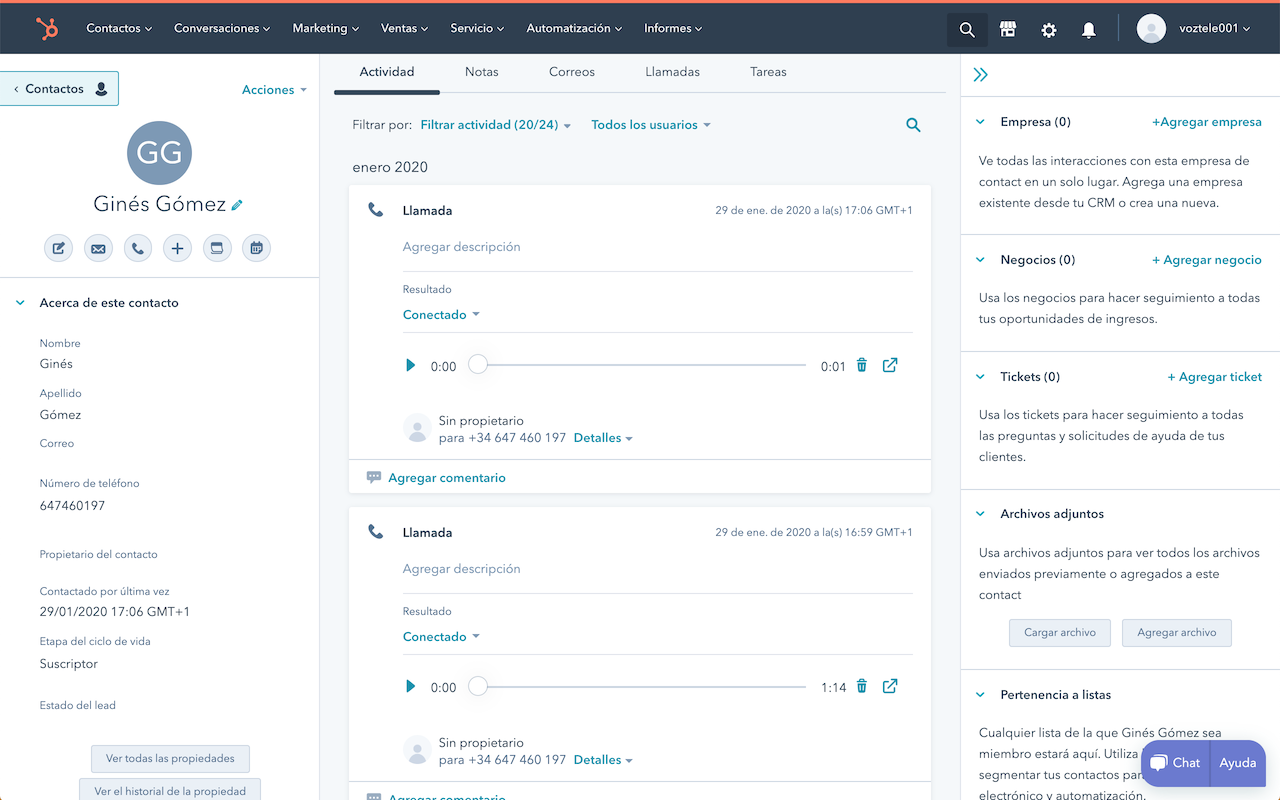
Task: Open the Servicio navigation menu
Action: [x=477, y=29]
